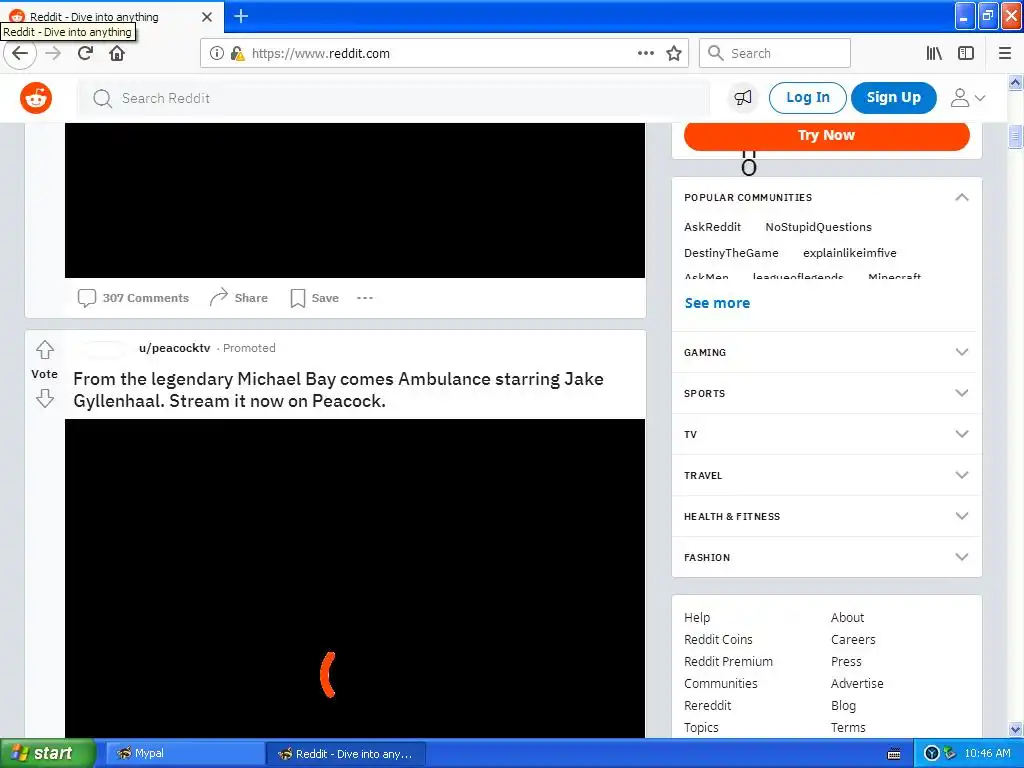Open the new tab with plus icon
1024x768 pixels.
coord(241,16)
